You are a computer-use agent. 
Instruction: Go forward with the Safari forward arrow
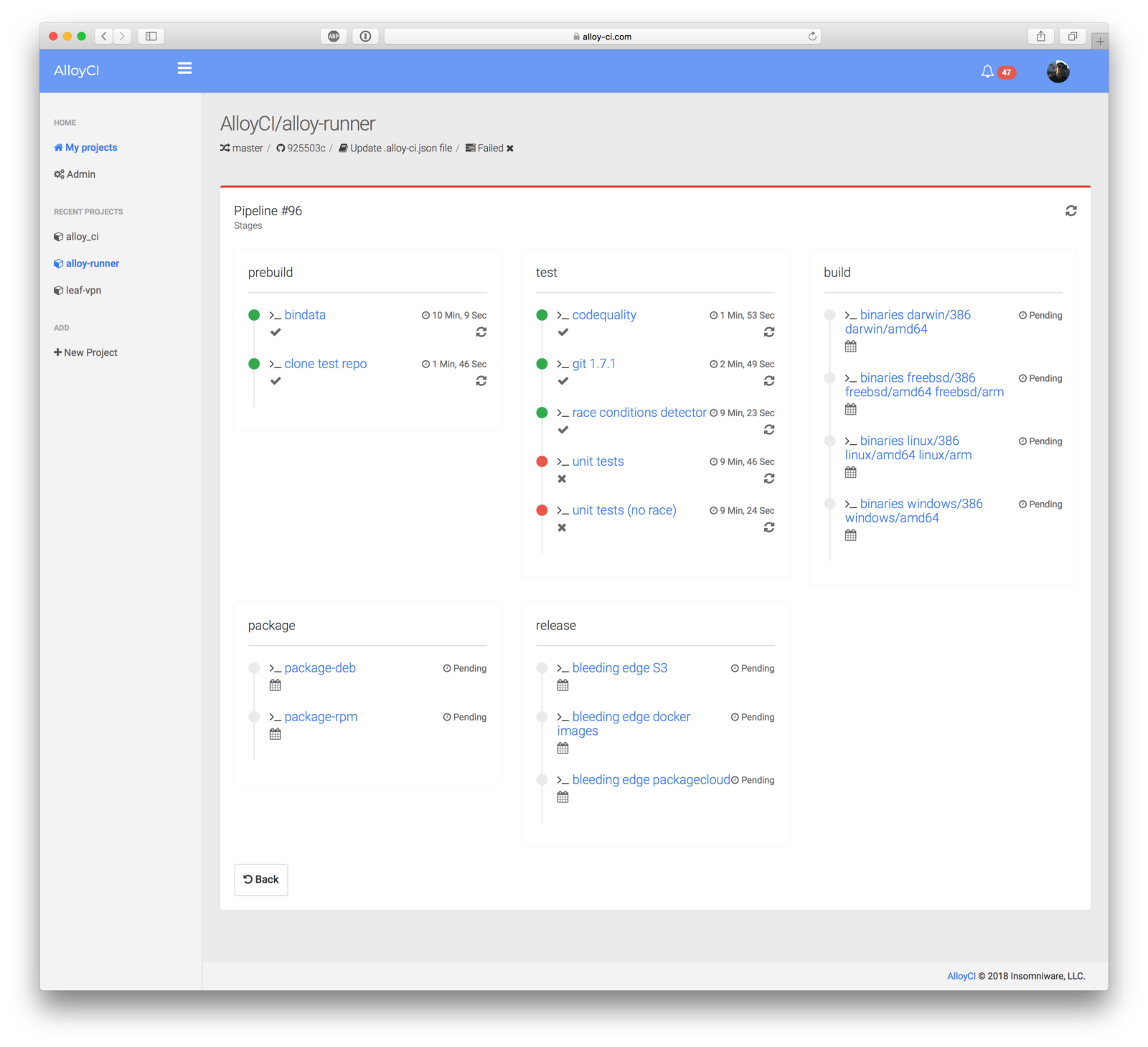coord(122,36)
